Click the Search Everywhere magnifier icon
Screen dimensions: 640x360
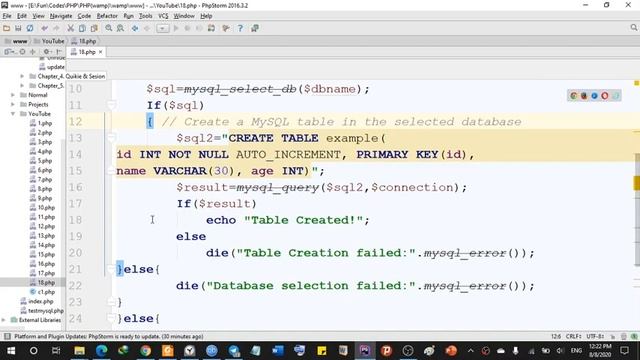[x=633, y=28]
